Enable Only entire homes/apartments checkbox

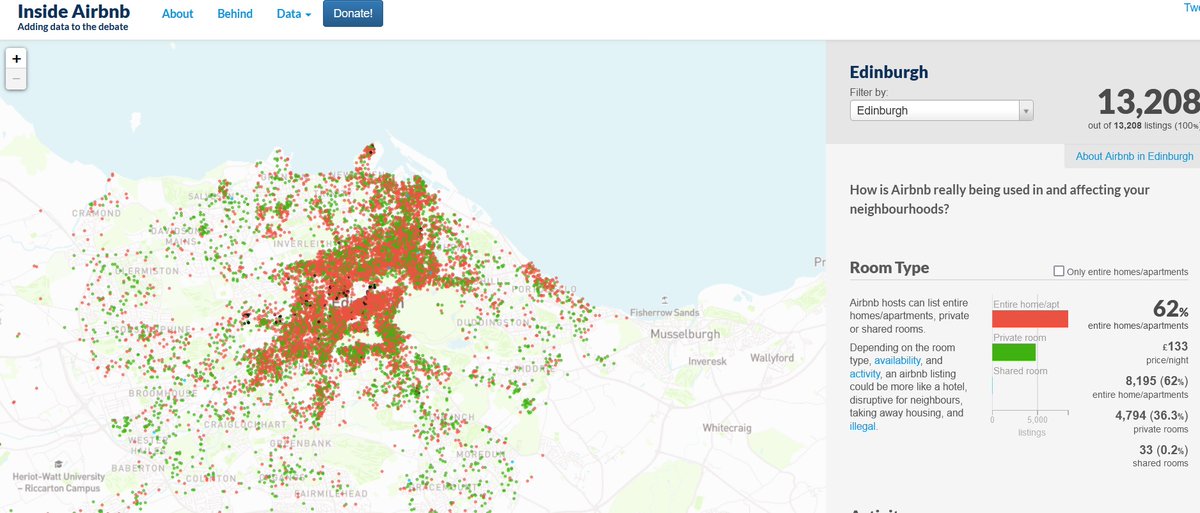pos(1059,272)
